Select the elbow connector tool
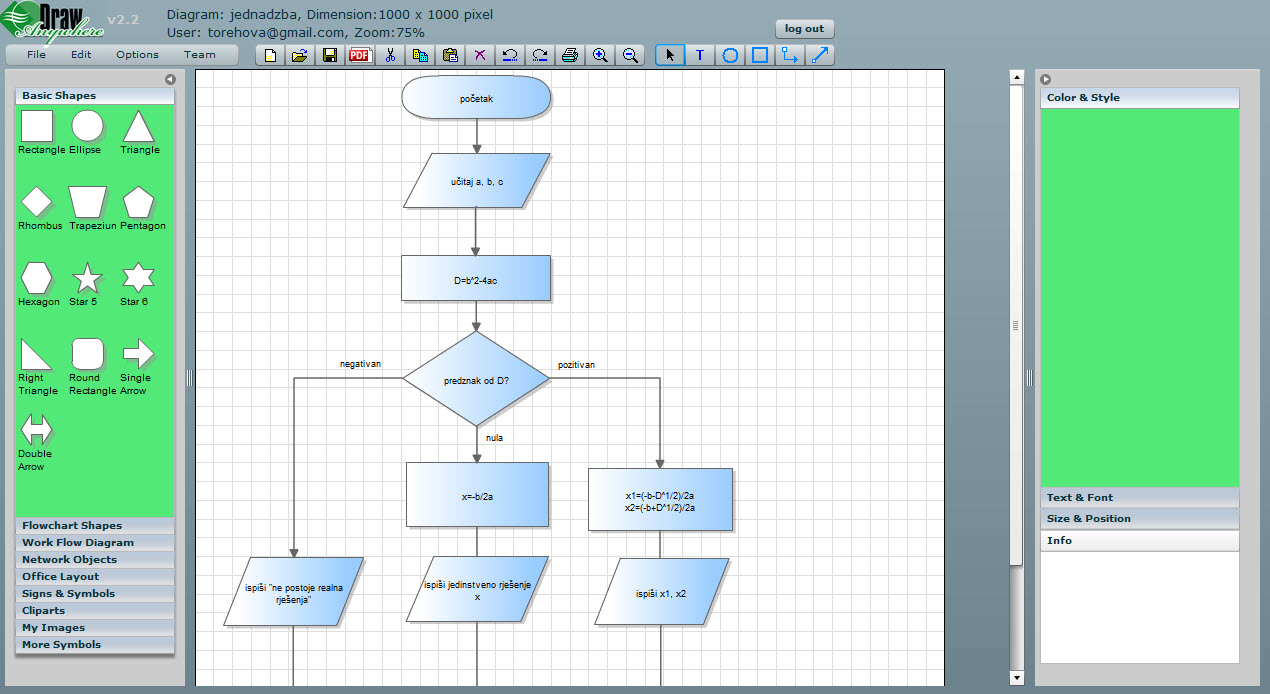 [790, 55]
